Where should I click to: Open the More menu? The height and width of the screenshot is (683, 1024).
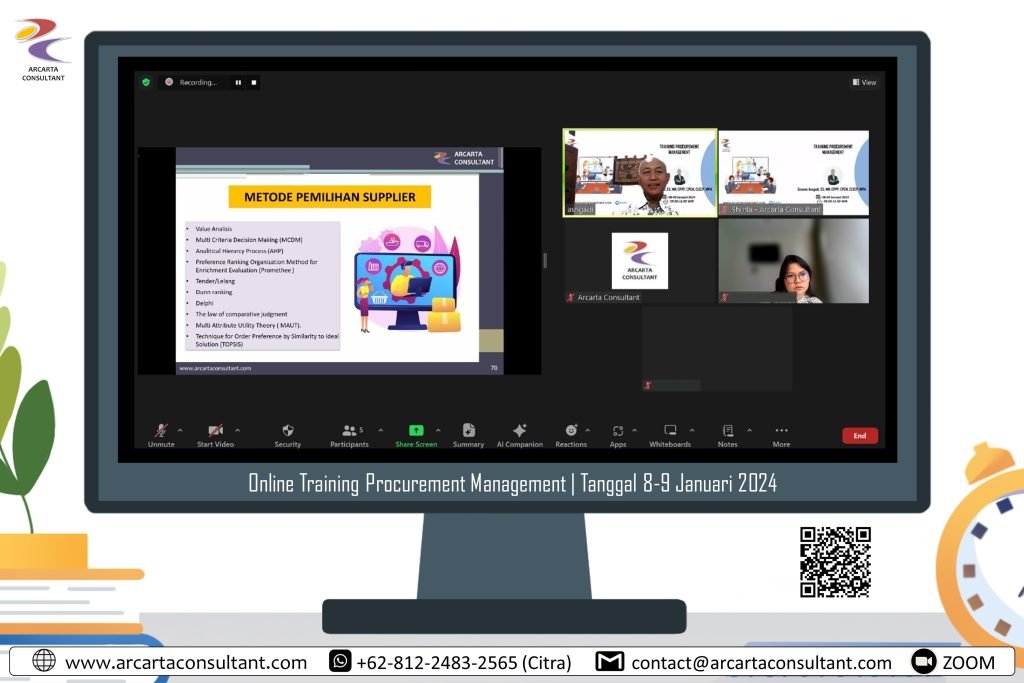click(x=781, y=431)
